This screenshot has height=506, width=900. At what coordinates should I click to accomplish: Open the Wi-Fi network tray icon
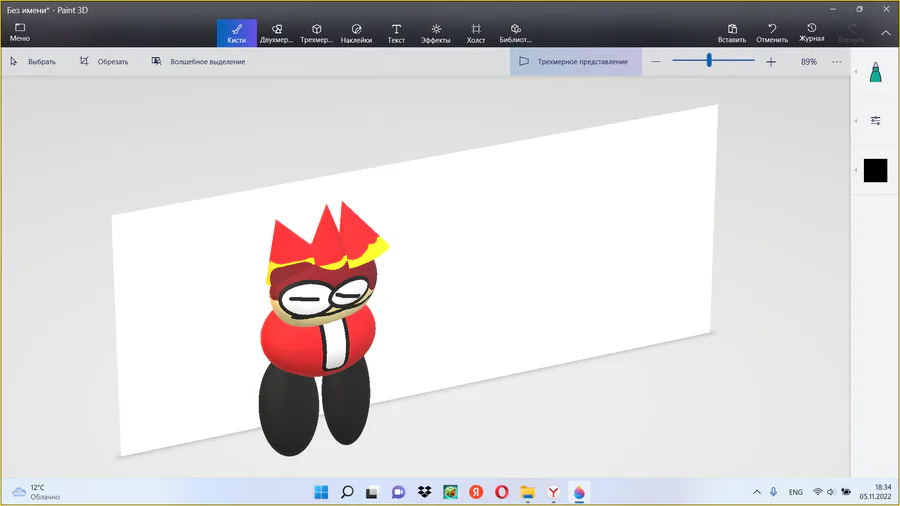[818, 492]
